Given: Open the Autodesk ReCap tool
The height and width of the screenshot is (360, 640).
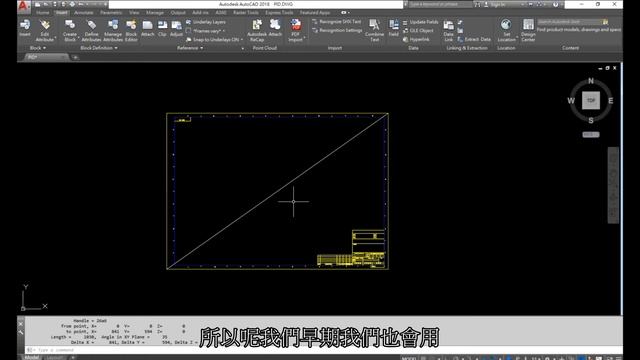Looking at the screenshot, I should 257,30.
